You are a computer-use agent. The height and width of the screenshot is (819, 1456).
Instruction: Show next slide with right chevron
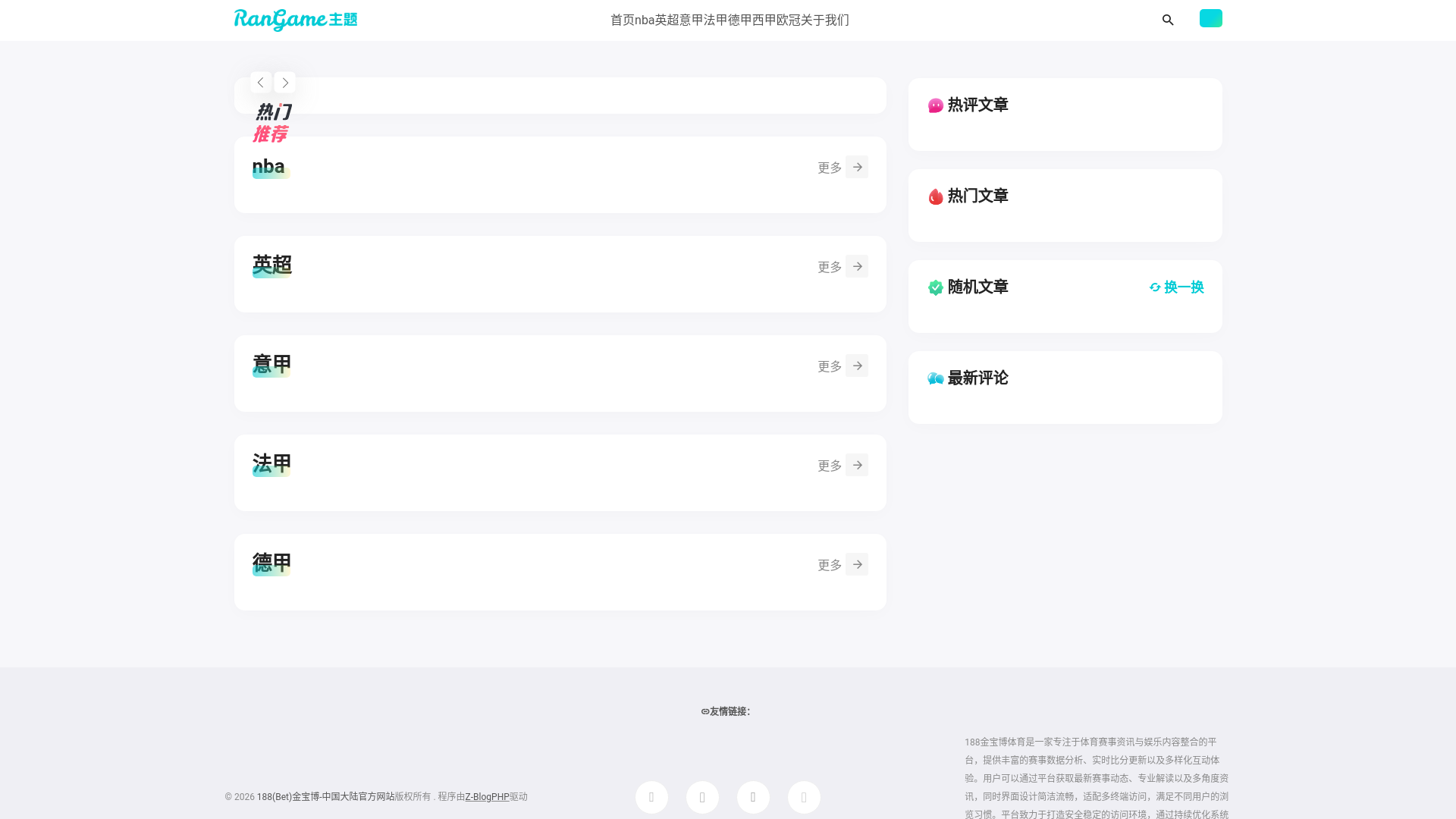pos(285,83)
